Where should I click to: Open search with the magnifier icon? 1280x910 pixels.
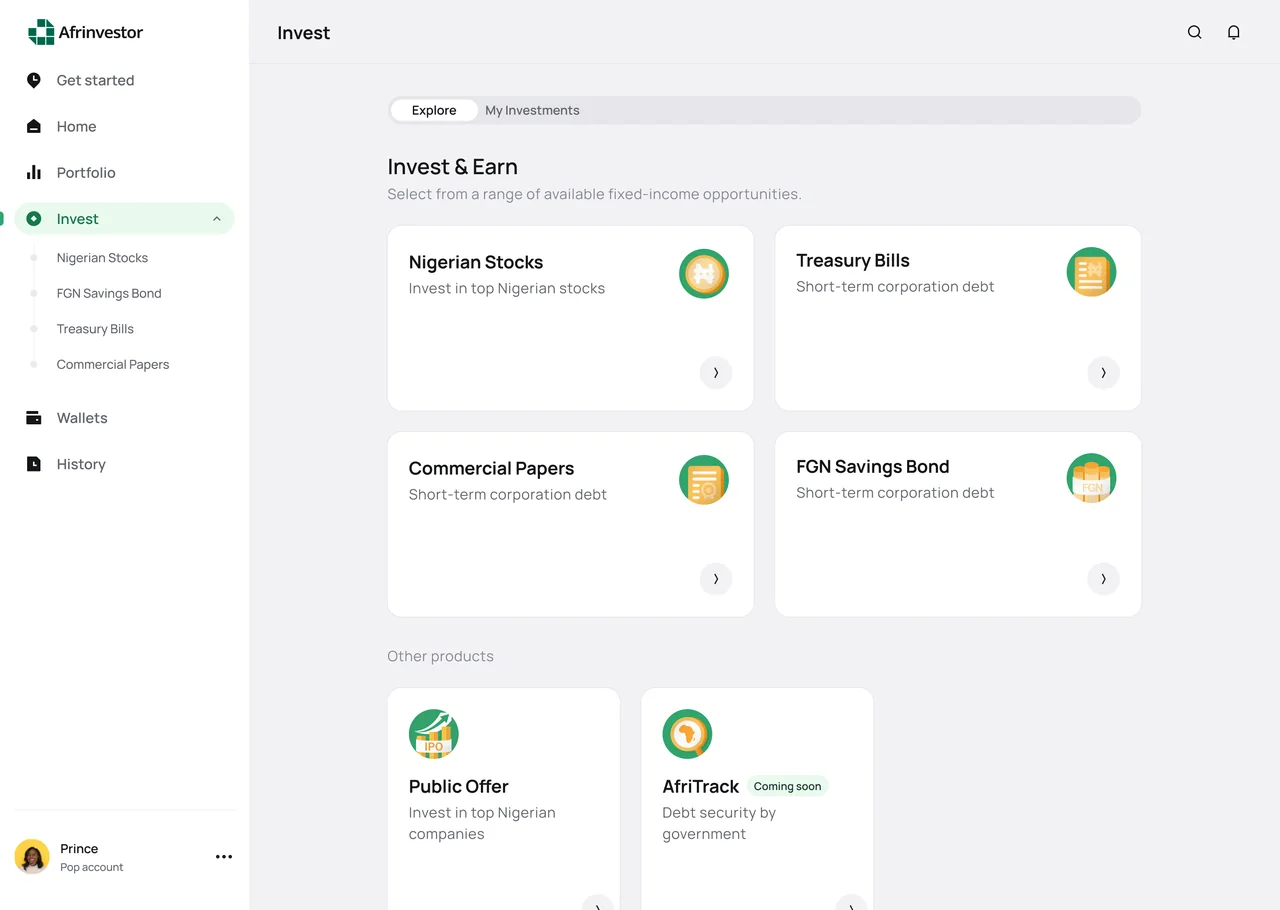(x=1194, y=32)
